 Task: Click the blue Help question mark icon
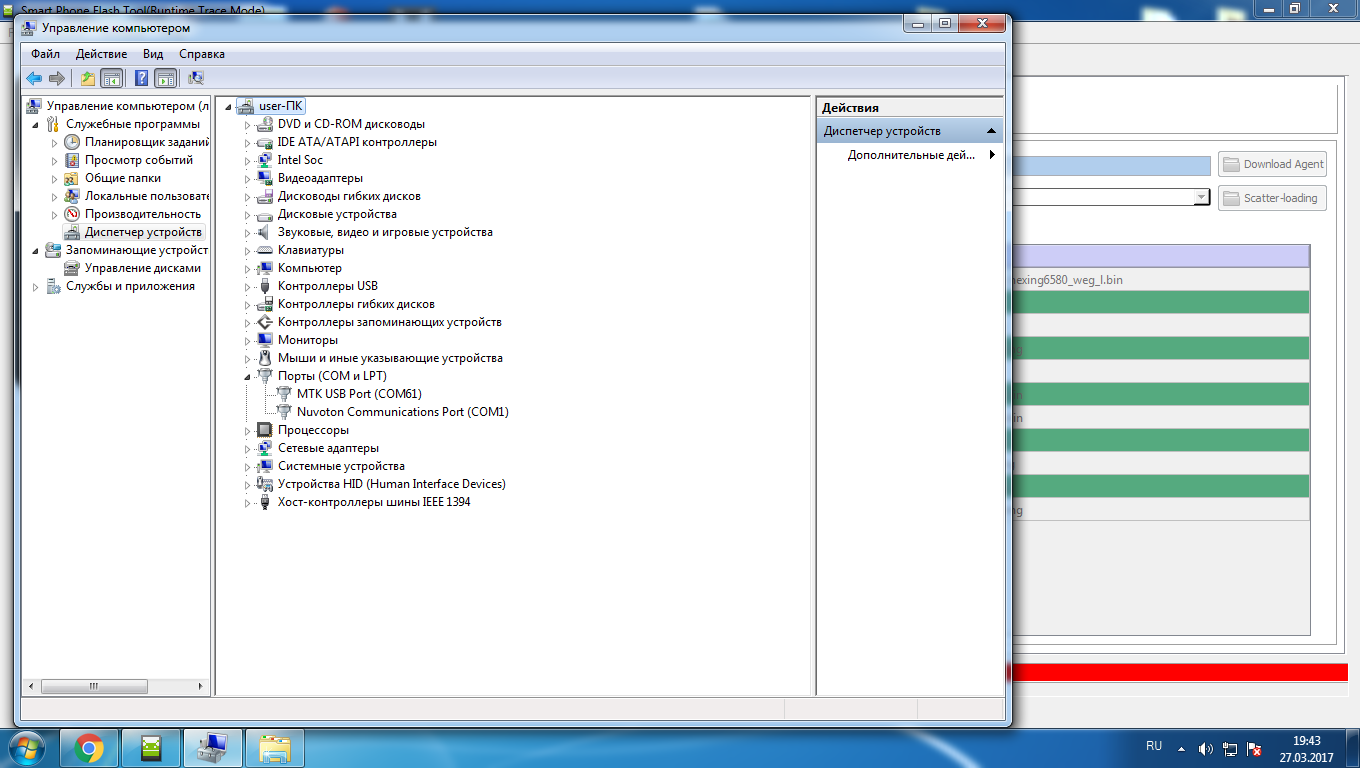click(x=142, y=78)
